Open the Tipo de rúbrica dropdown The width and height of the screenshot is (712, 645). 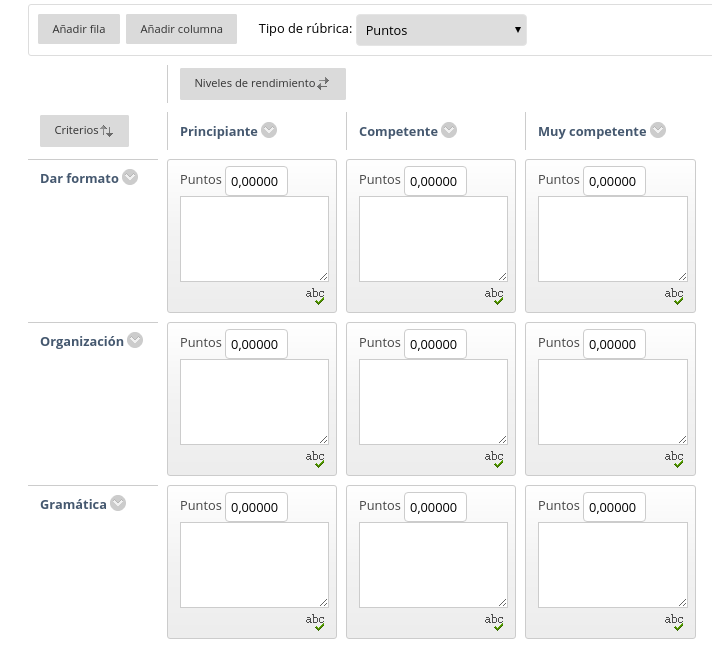(441, 30)
